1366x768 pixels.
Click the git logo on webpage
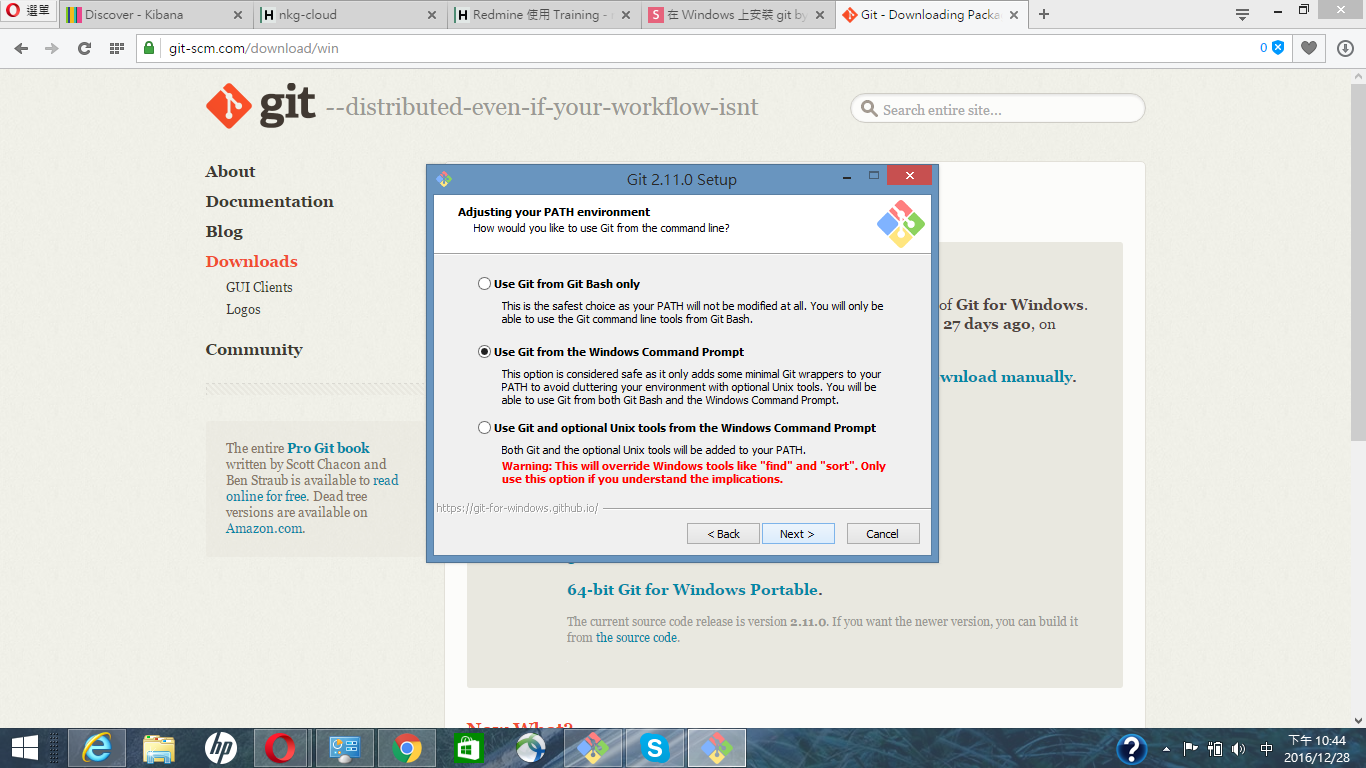pyautogui.click(x=261, y=105)
